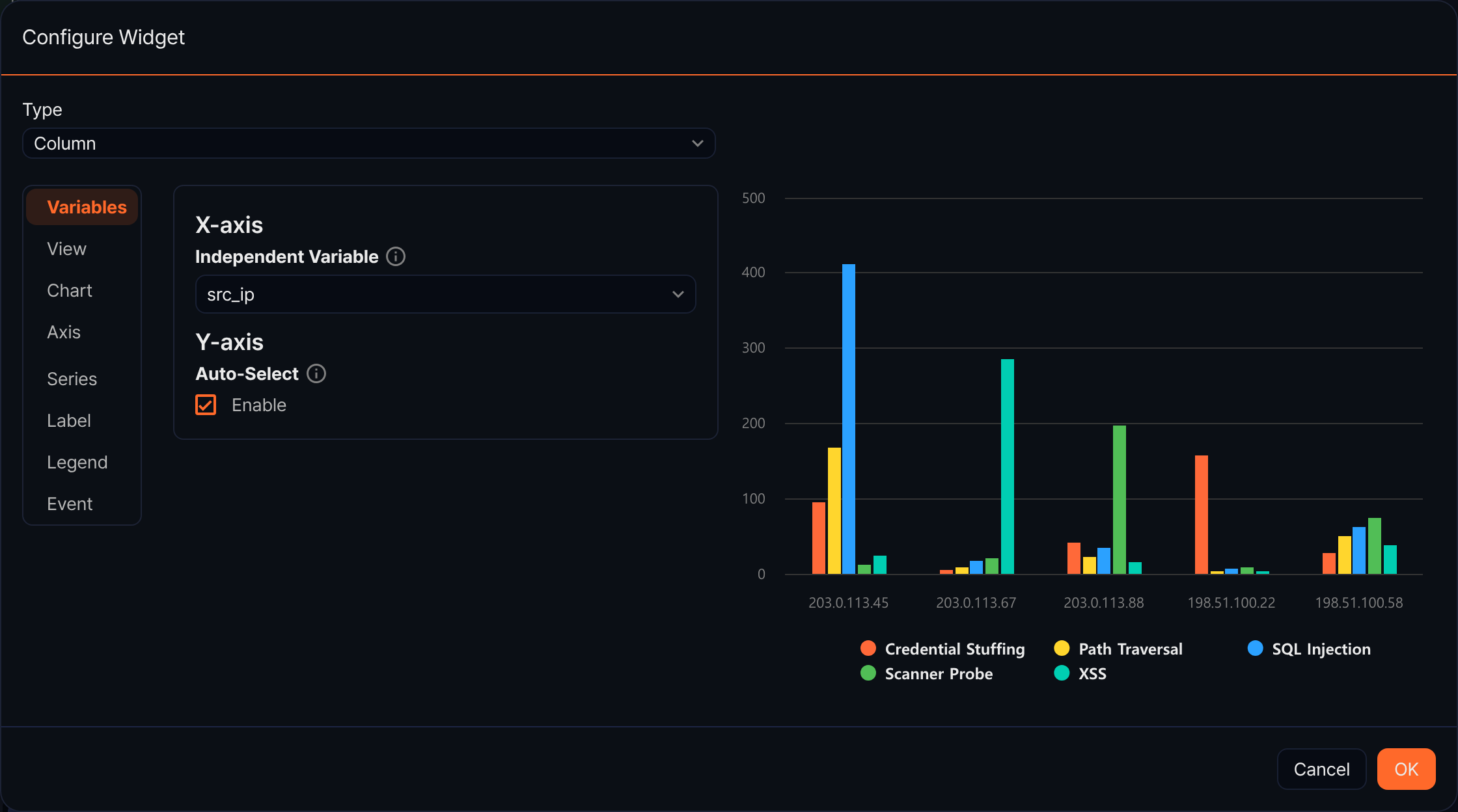
Task: Confirm with the OK button
Action: click(1407, 769)
